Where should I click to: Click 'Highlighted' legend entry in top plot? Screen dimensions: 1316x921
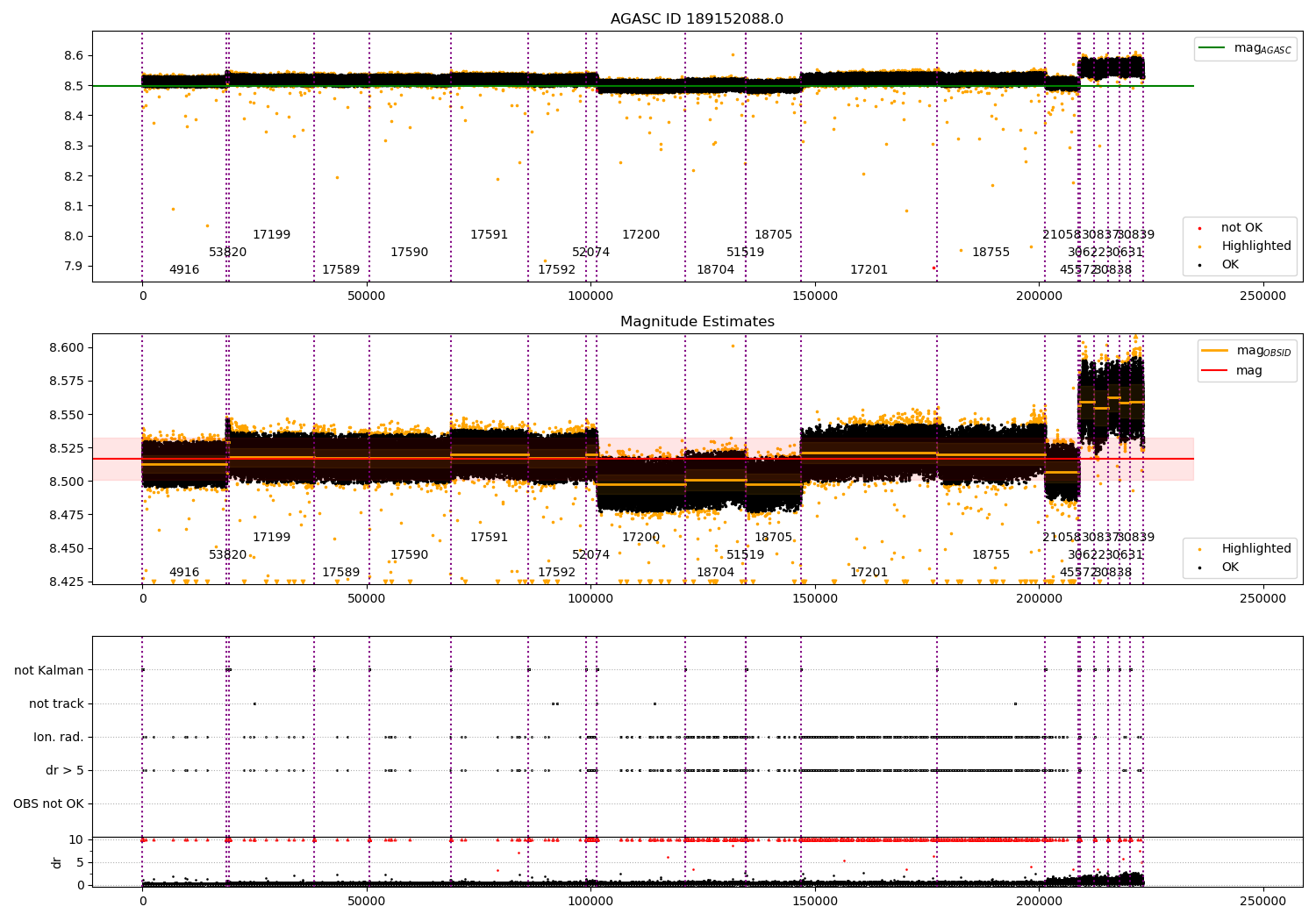(x=1256, y=246)
